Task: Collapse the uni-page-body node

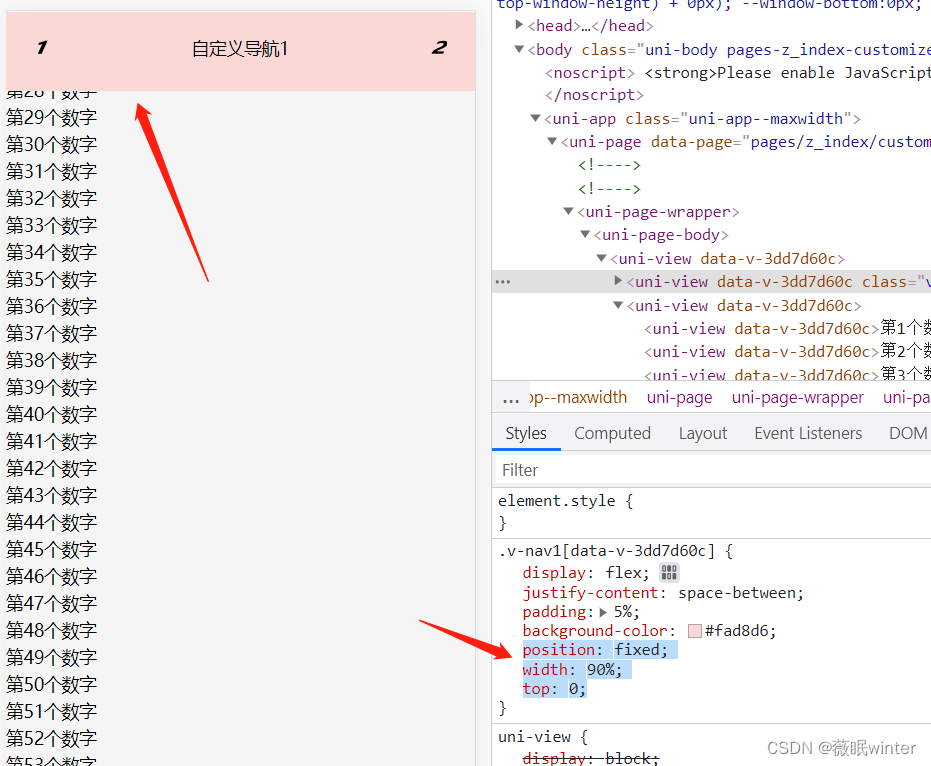Action: pos(585,235)
